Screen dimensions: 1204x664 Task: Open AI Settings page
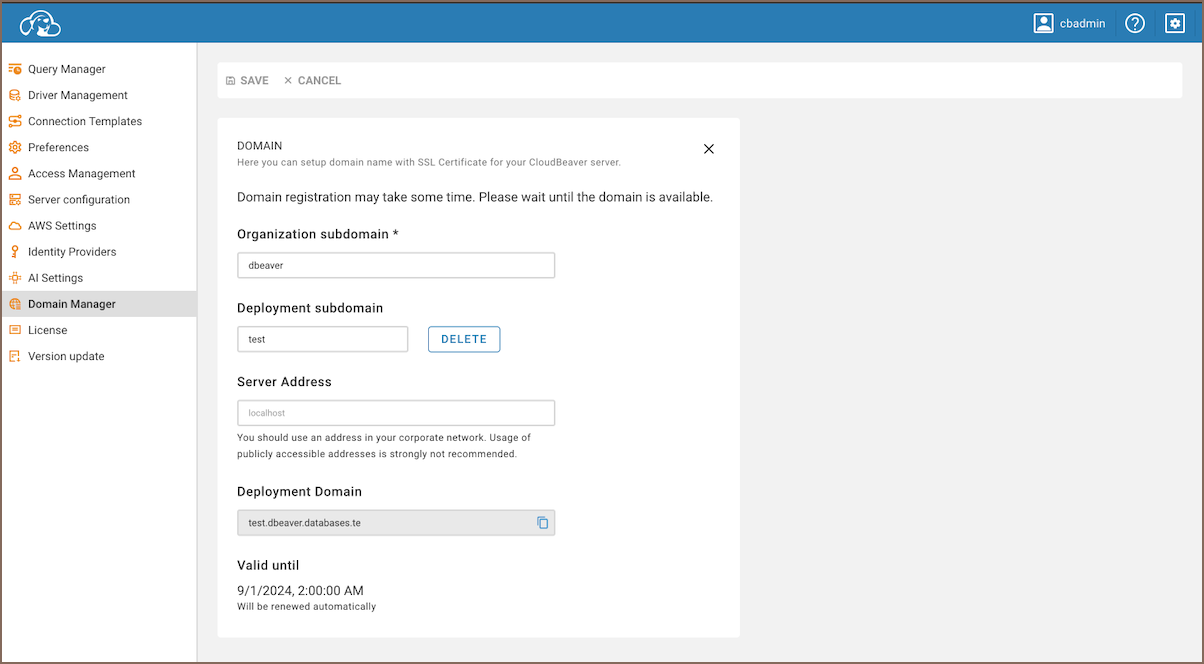coord(55,278)
